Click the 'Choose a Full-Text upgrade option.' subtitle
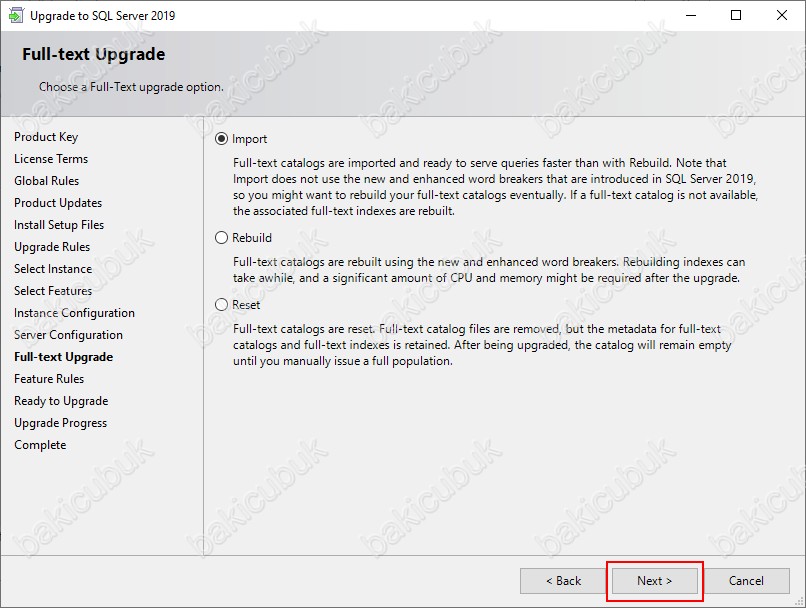 131,87
